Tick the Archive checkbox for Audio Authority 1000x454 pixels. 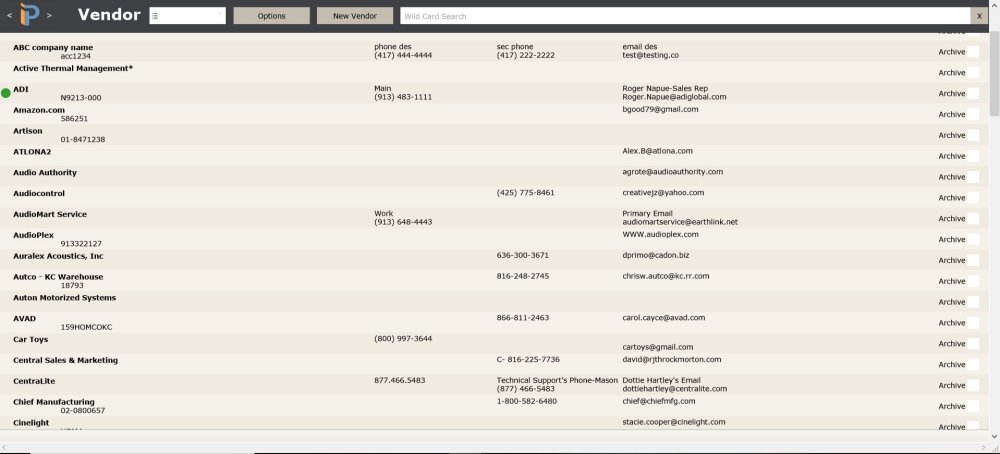[x=973, y=177]
